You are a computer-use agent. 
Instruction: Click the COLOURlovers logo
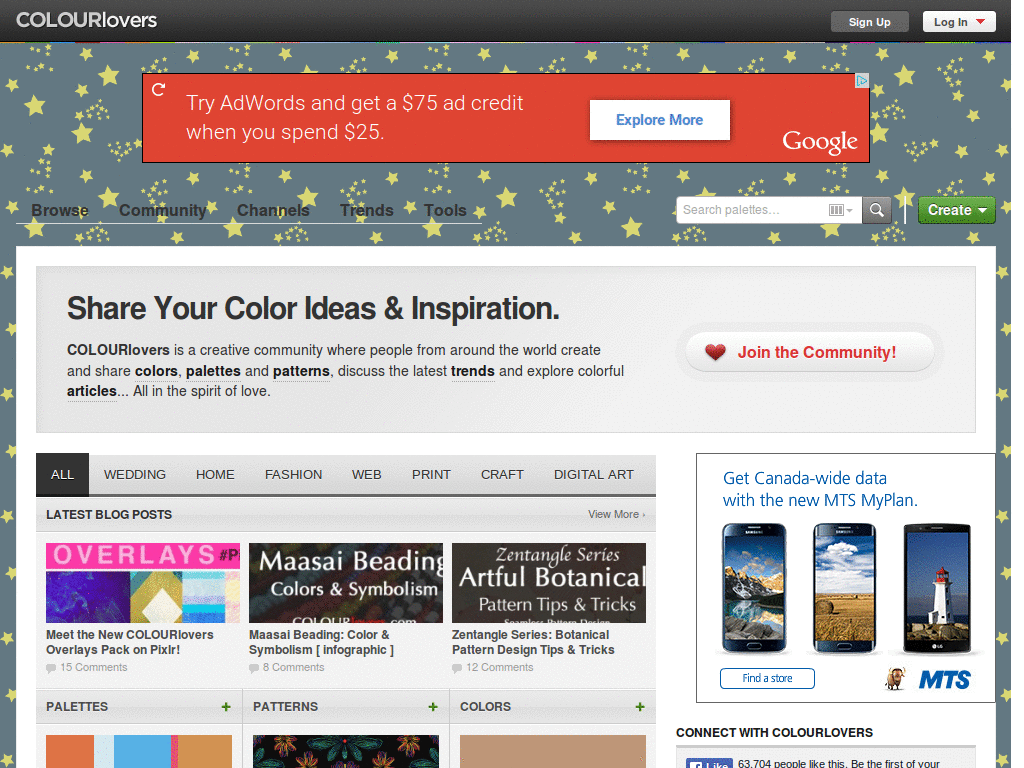click(x=86, y=20)
